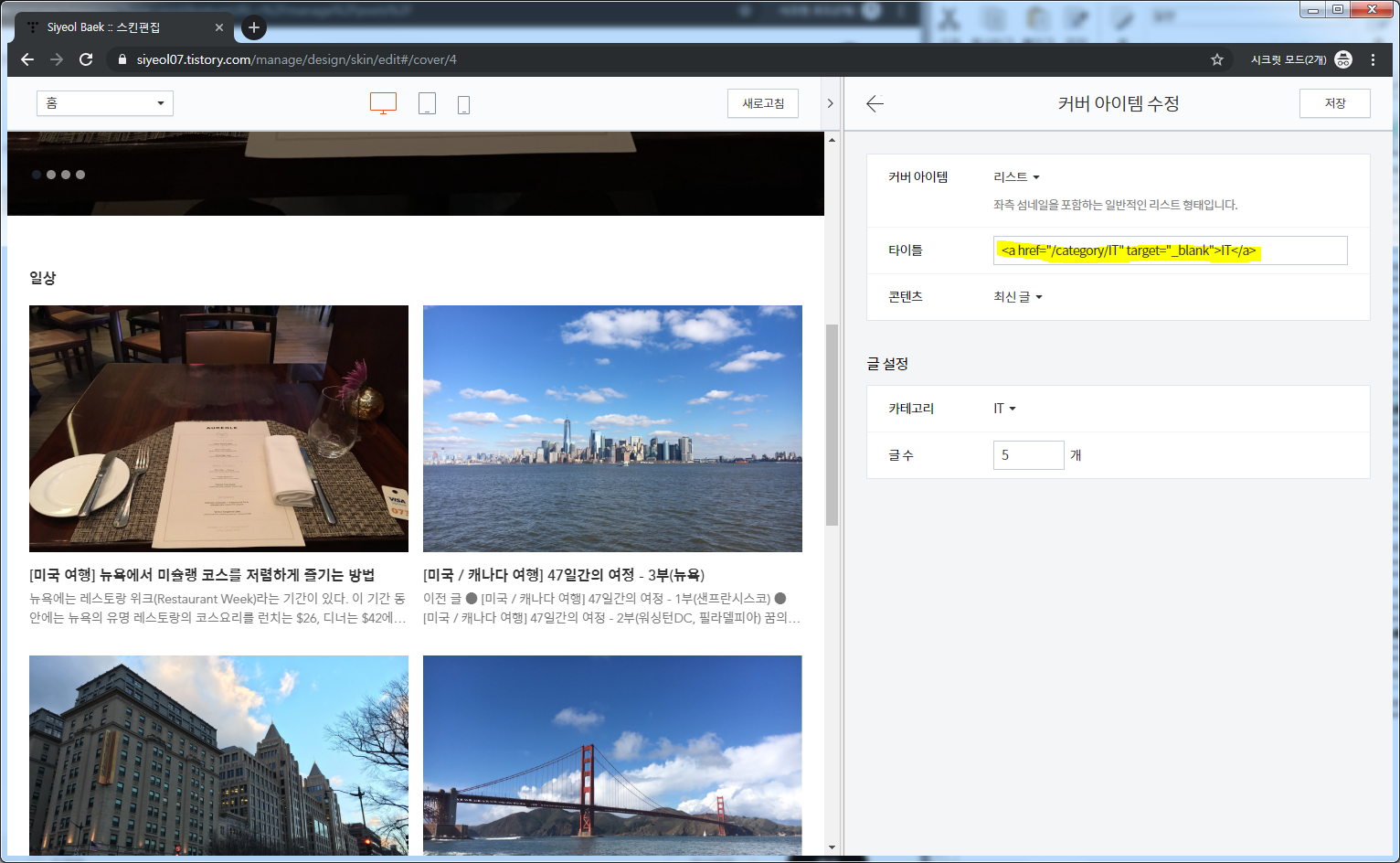Bookmark this page with star icon

coord(1217,59)
